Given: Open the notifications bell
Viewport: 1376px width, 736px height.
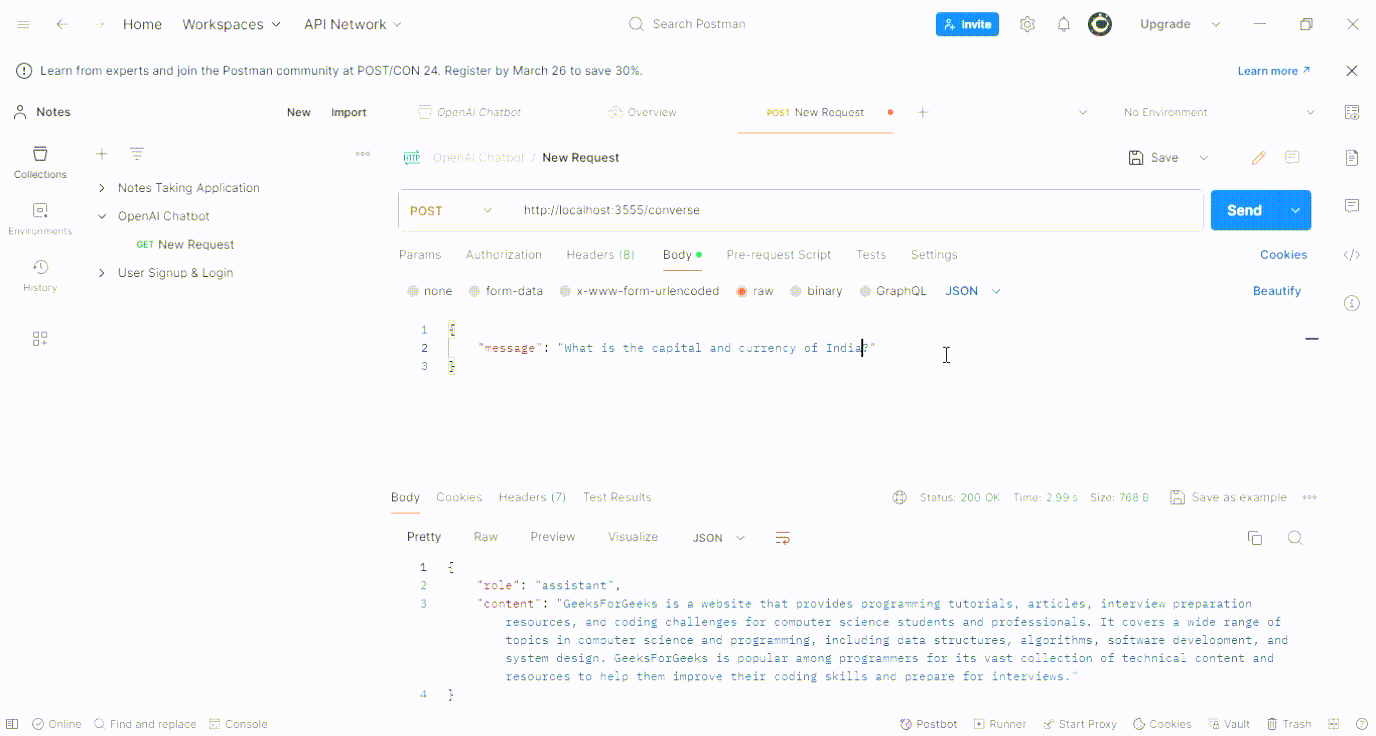Looking at the screenshot, I should 1064,24.
